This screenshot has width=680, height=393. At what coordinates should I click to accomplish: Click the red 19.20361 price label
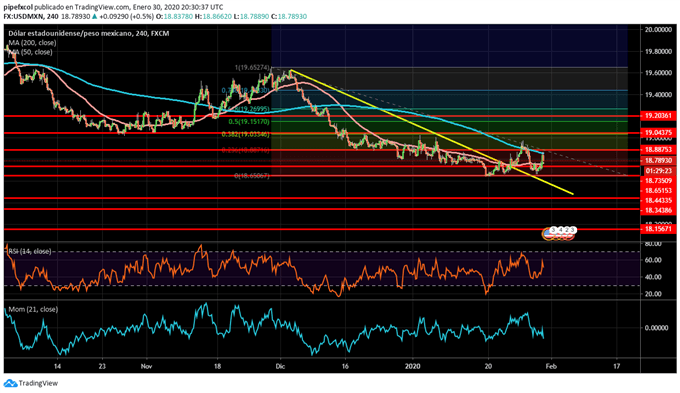click(x=658, y=116)
